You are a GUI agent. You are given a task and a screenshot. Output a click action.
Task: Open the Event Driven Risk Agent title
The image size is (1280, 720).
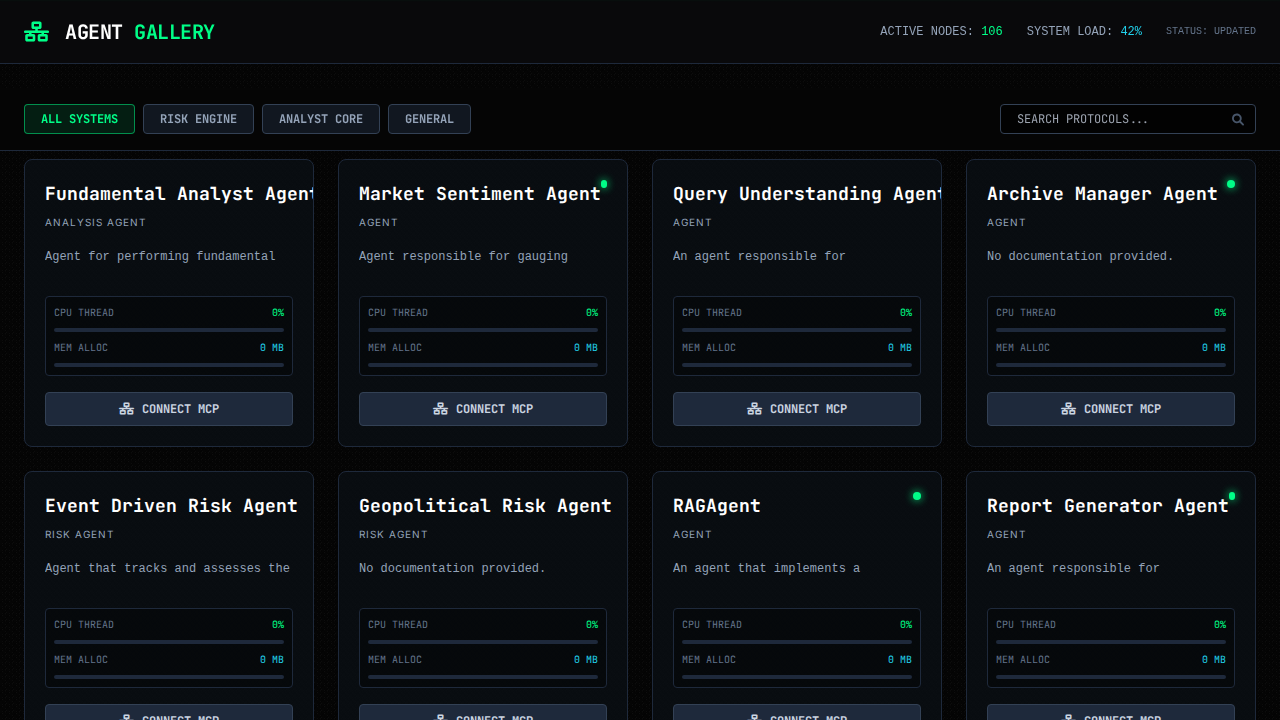coord(171,506)
